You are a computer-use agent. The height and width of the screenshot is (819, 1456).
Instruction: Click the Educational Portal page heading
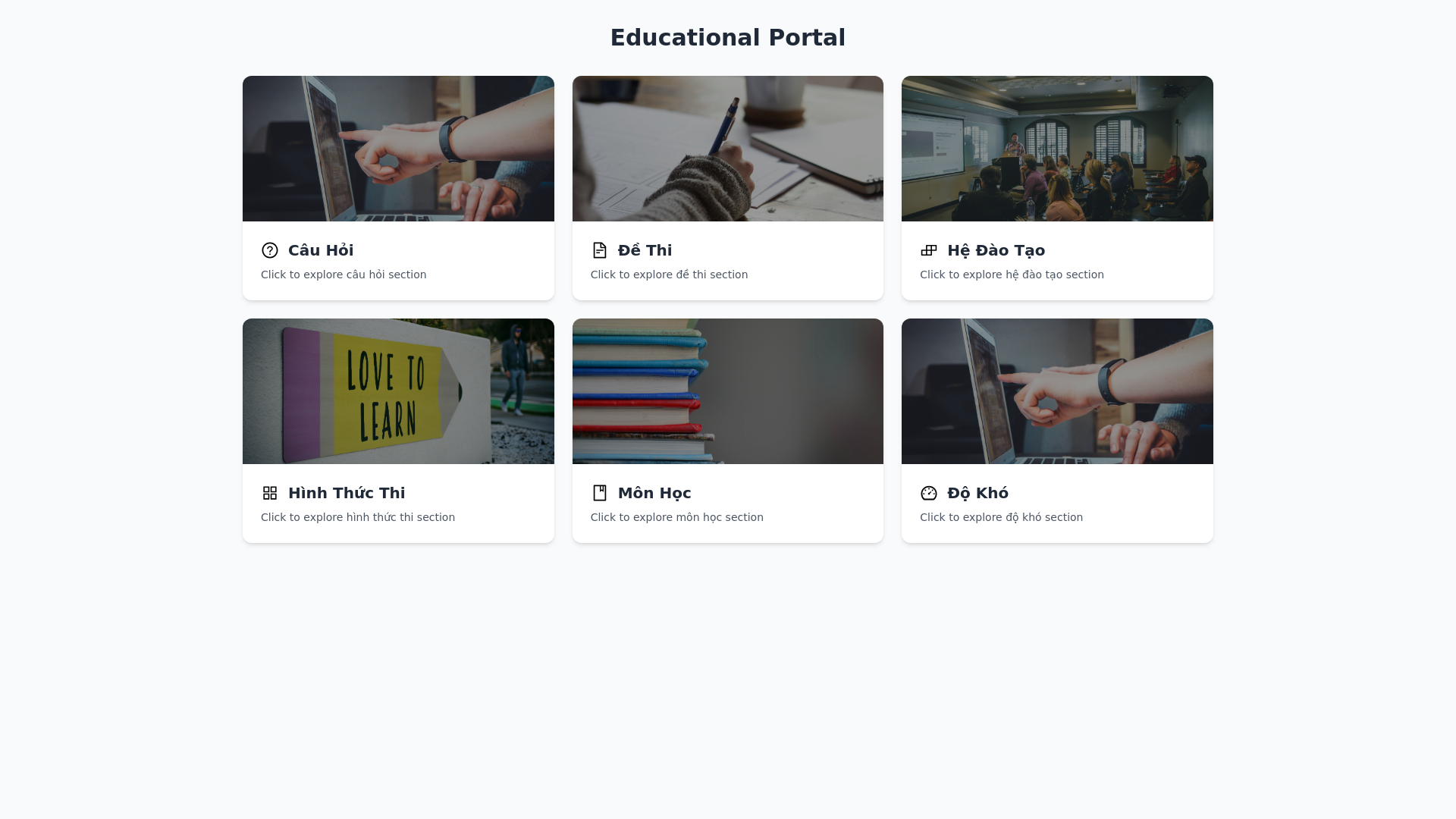727,38
